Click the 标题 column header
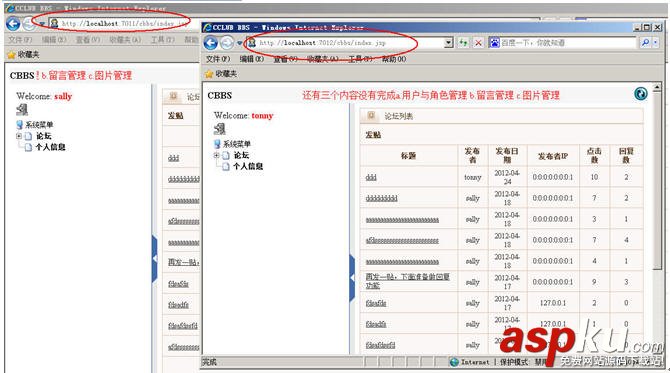The width and height of the screenshot is (670, 373). tap(408, 156)
